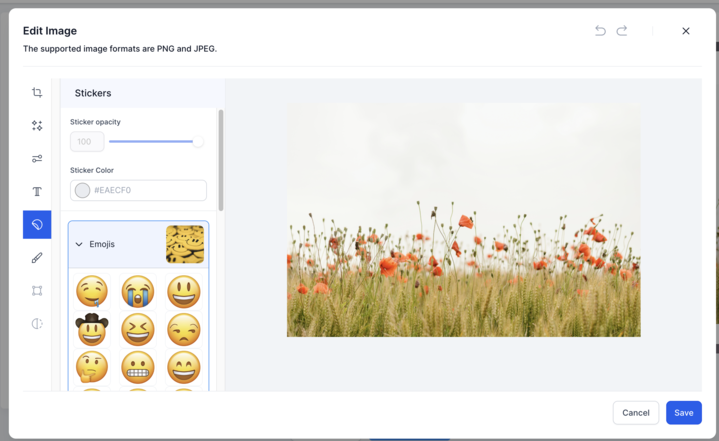Add the cowboy hat emoji sticker
Screen dimensions: 719x441
pos(92,329)
